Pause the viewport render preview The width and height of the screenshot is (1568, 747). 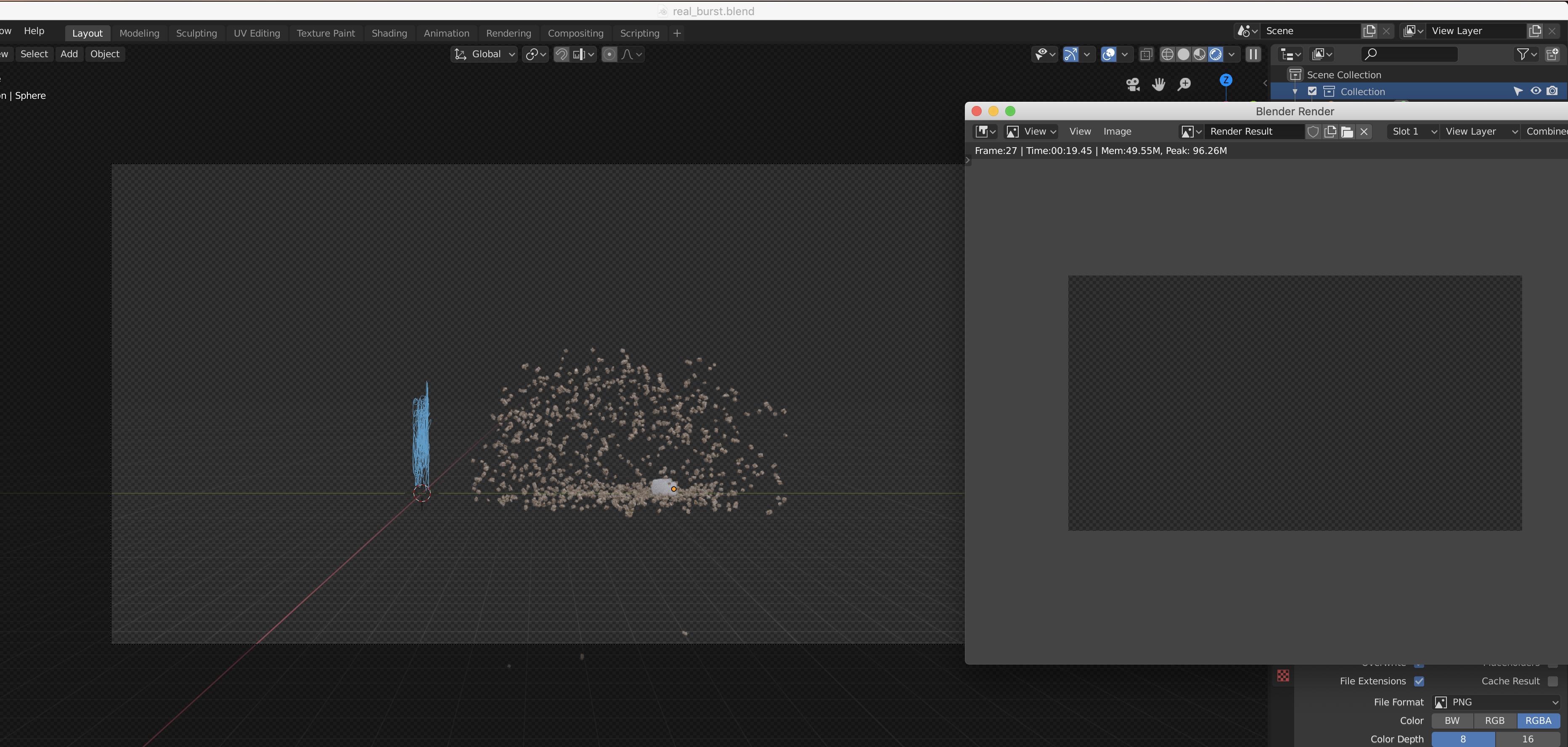(1253, 54)
